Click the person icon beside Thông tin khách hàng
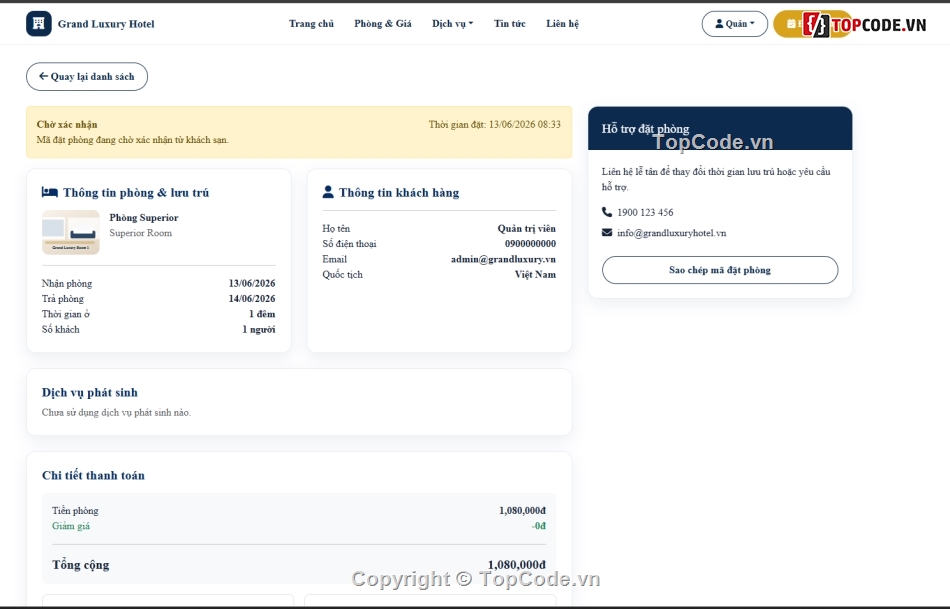 328,192
